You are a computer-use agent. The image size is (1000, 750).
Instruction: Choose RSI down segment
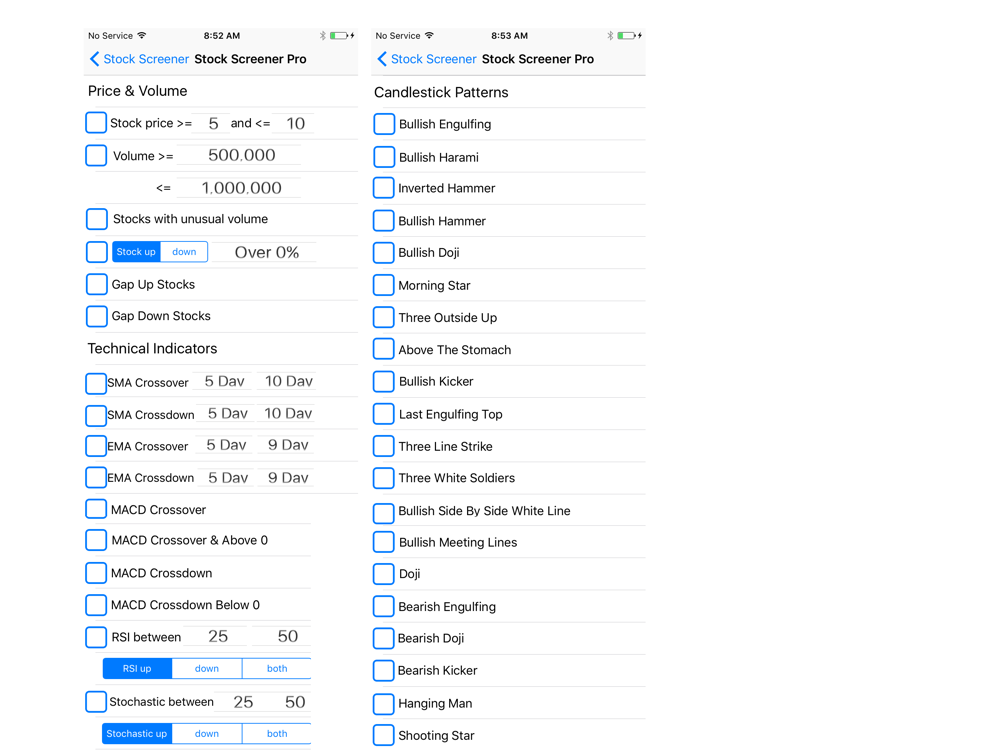[207, 668]
